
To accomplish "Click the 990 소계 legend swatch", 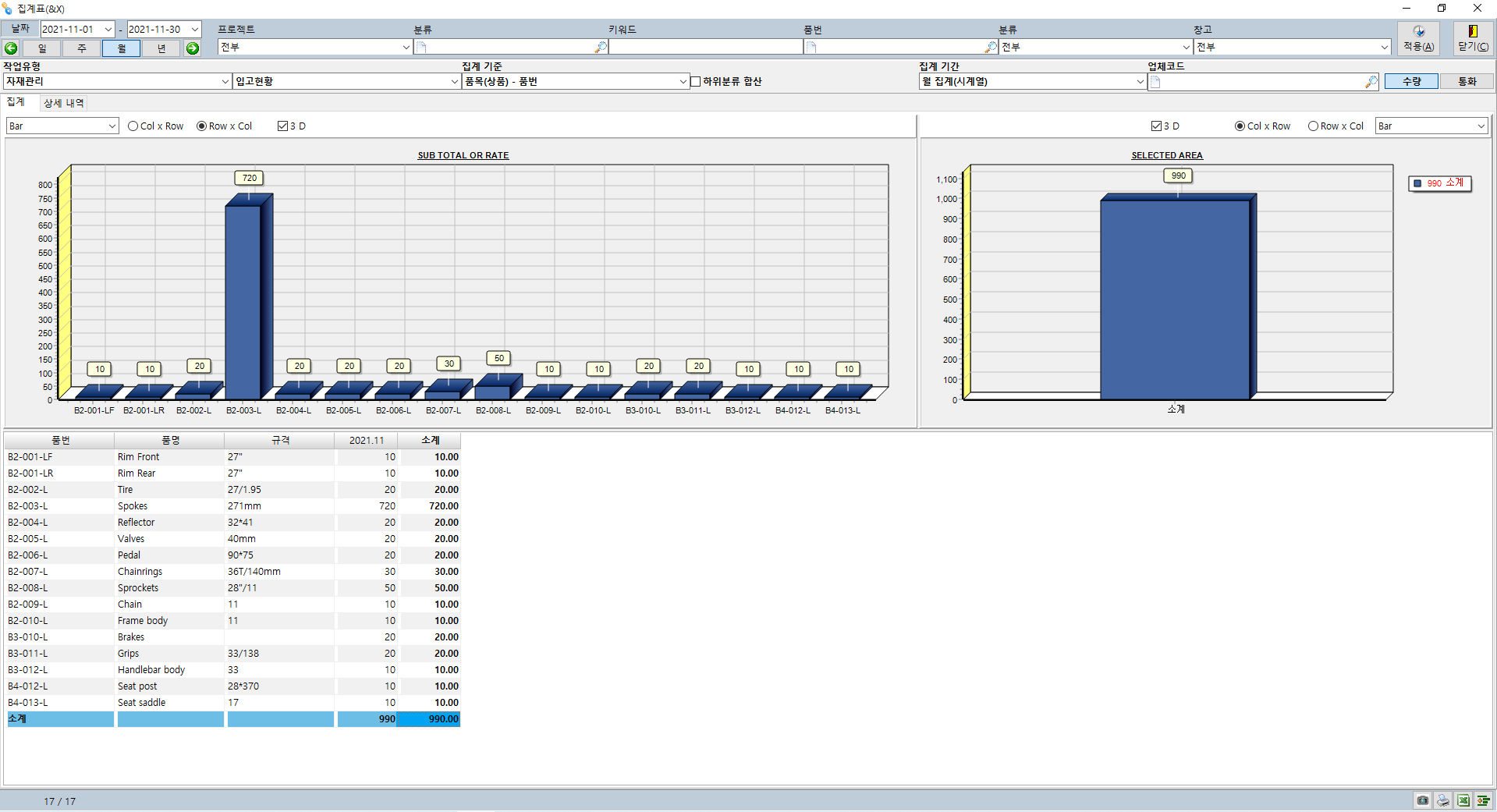I will (1417, 183).
